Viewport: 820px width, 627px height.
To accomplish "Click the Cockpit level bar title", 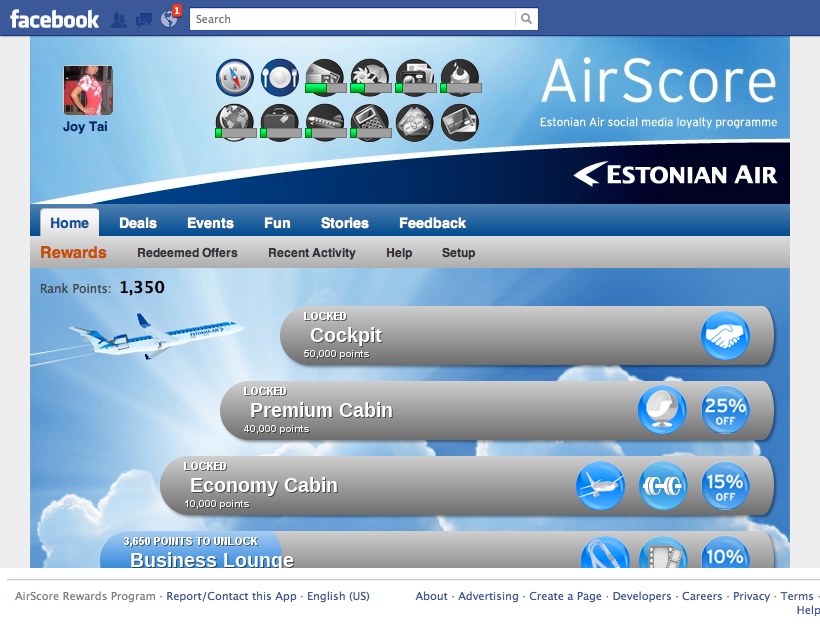I will [346, 335].
